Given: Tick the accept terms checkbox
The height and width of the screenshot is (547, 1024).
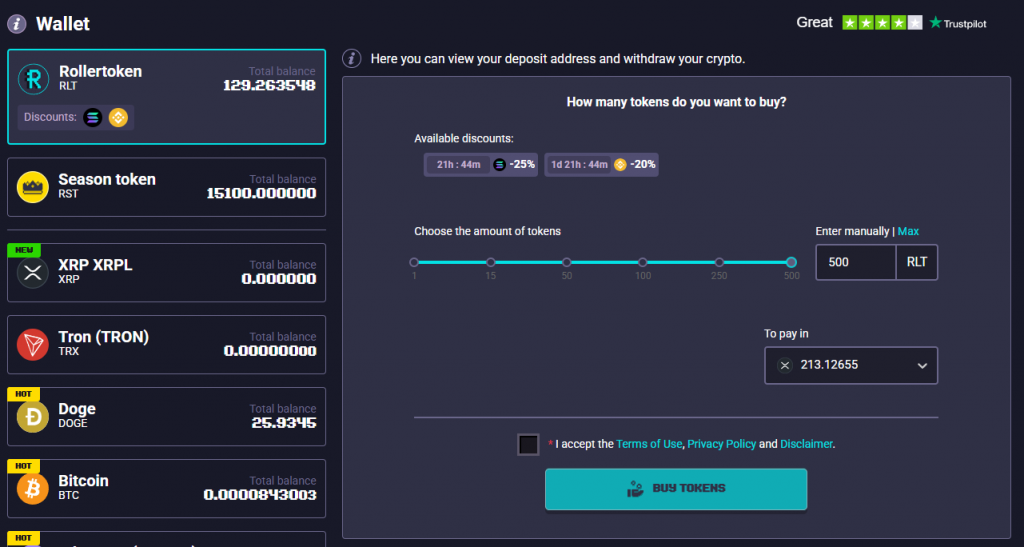Looking at the screenshot, I should click(528, 445).
